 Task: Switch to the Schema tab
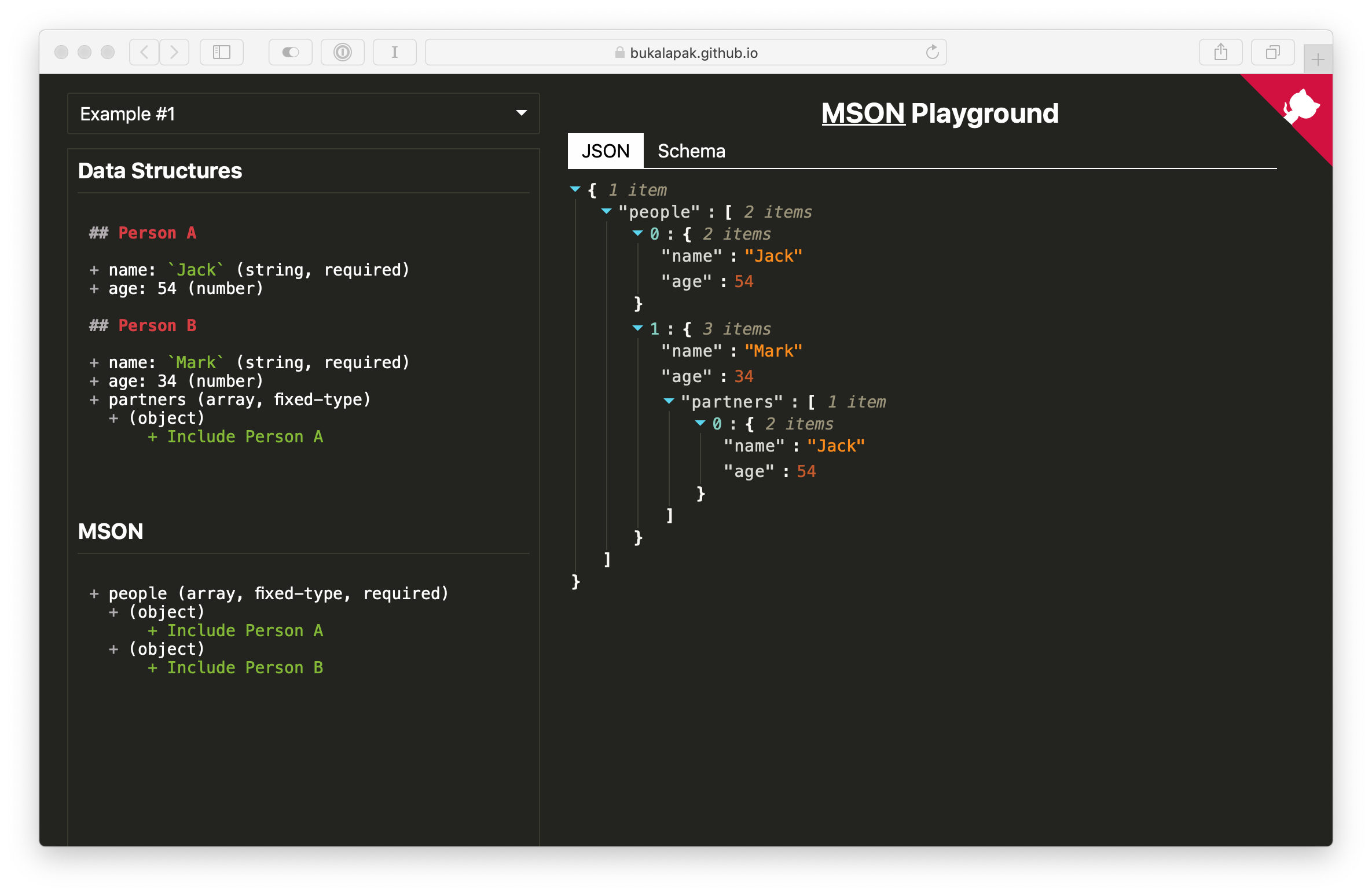(691, 151)
